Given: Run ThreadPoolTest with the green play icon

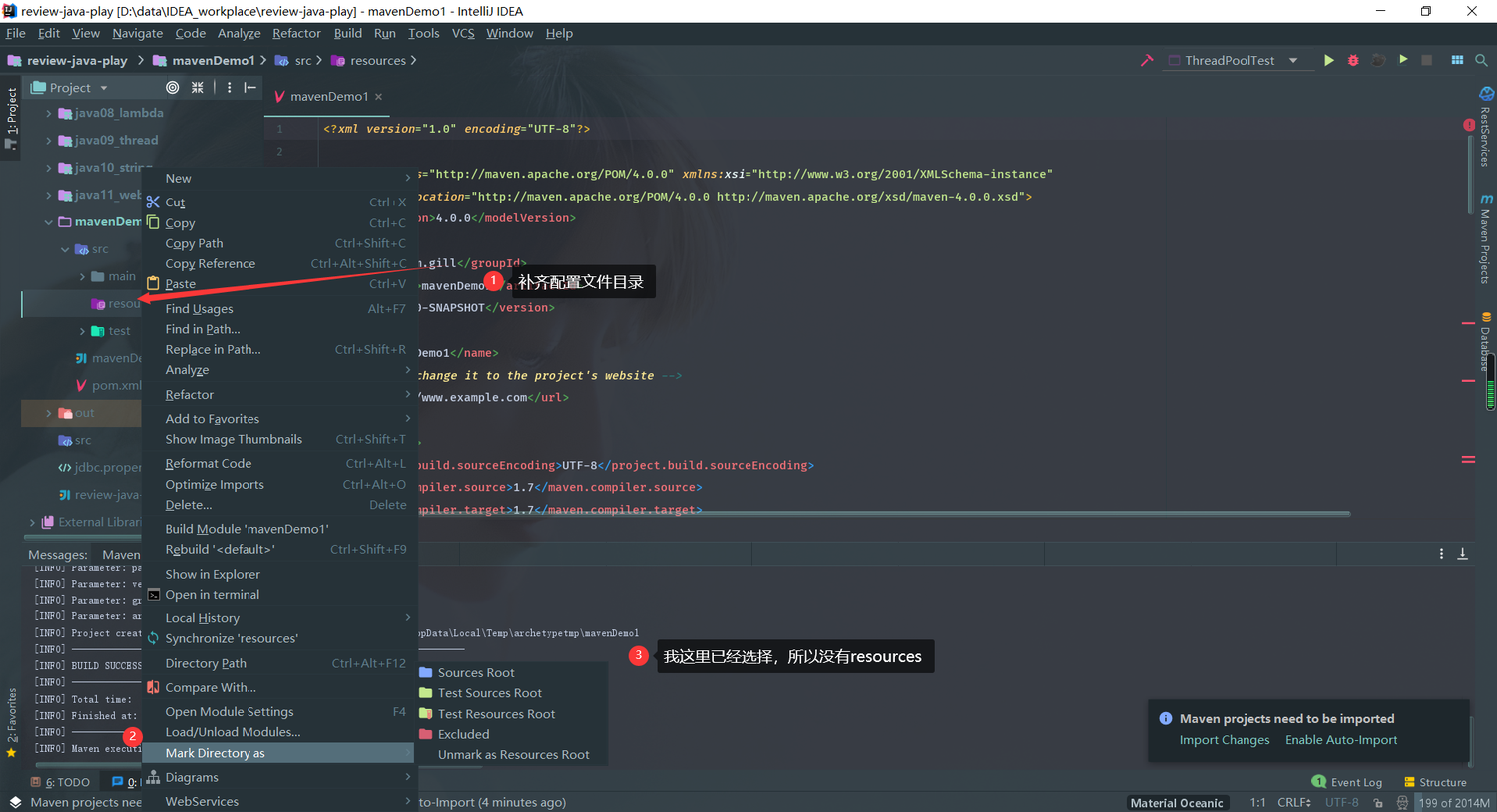Looking at the screenshot, I should click(x=1328, y=60).
